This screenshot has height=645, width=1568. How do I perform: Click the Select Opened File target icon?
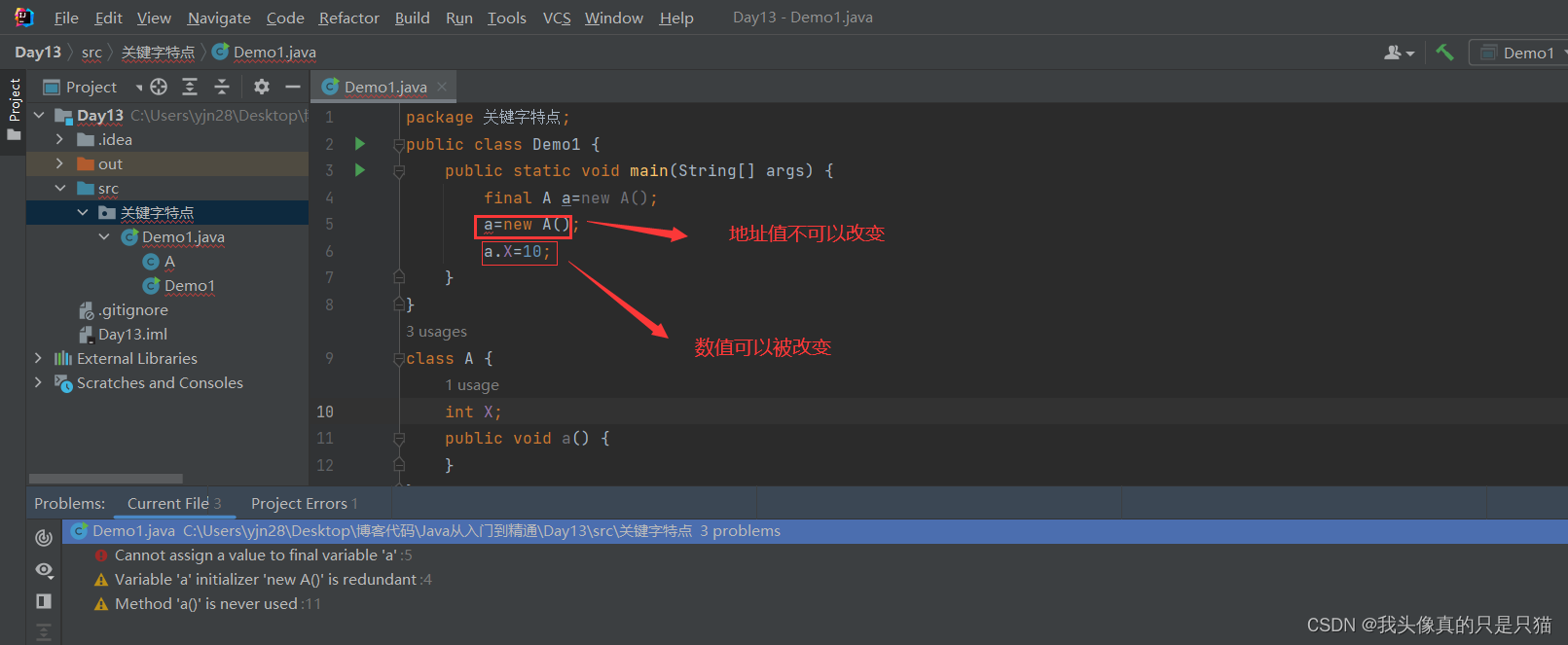pos(159,87)
